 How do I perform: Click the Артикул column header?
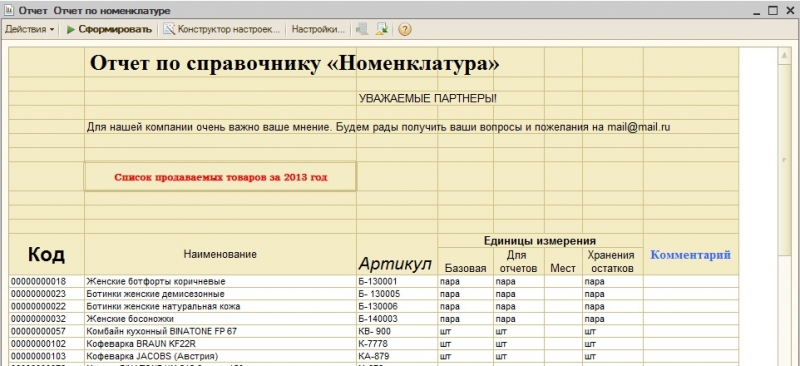[397, 254]
